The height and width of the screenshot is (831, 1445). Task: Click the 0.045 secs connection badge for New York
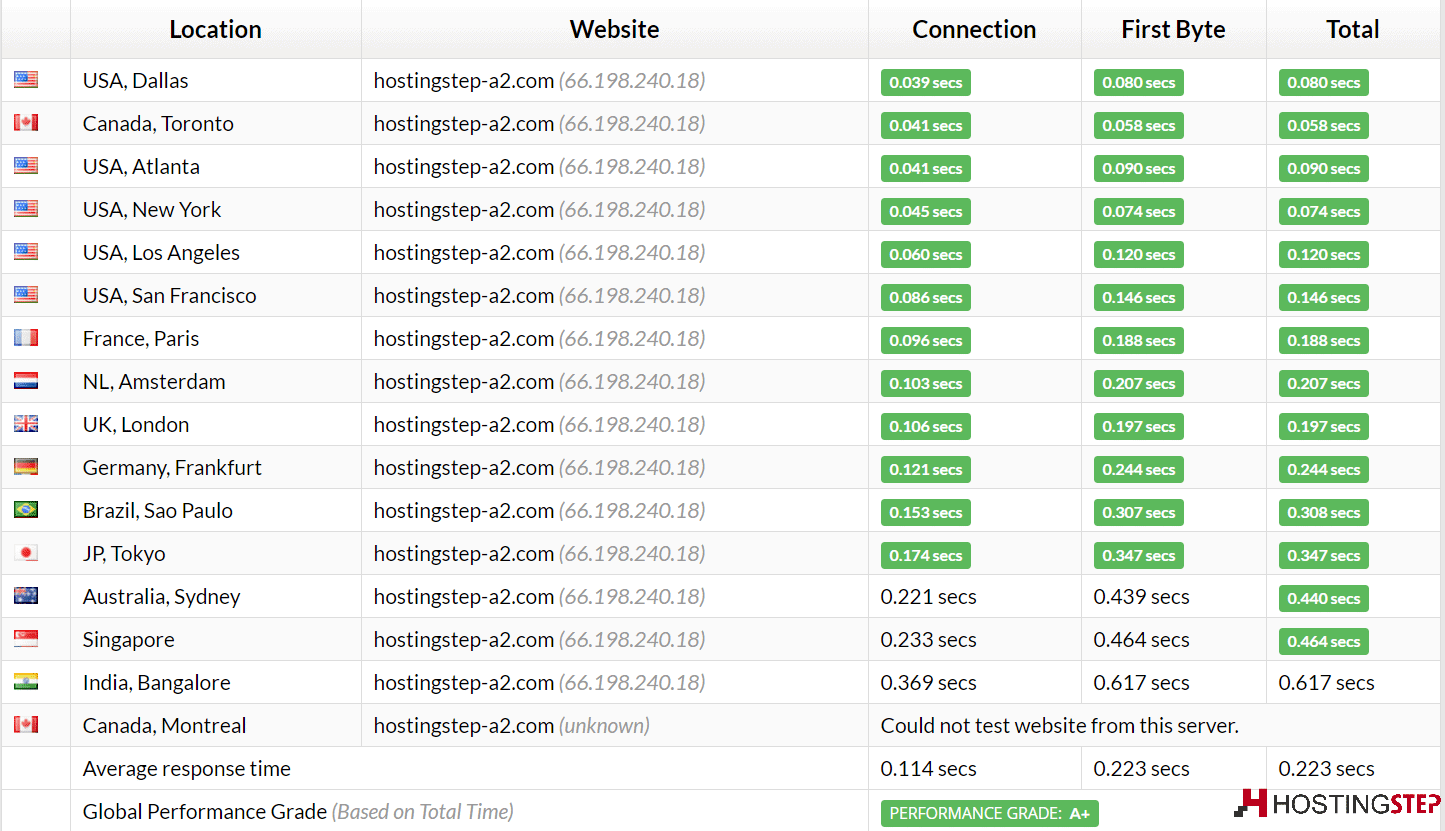click(x=925, y=211)
